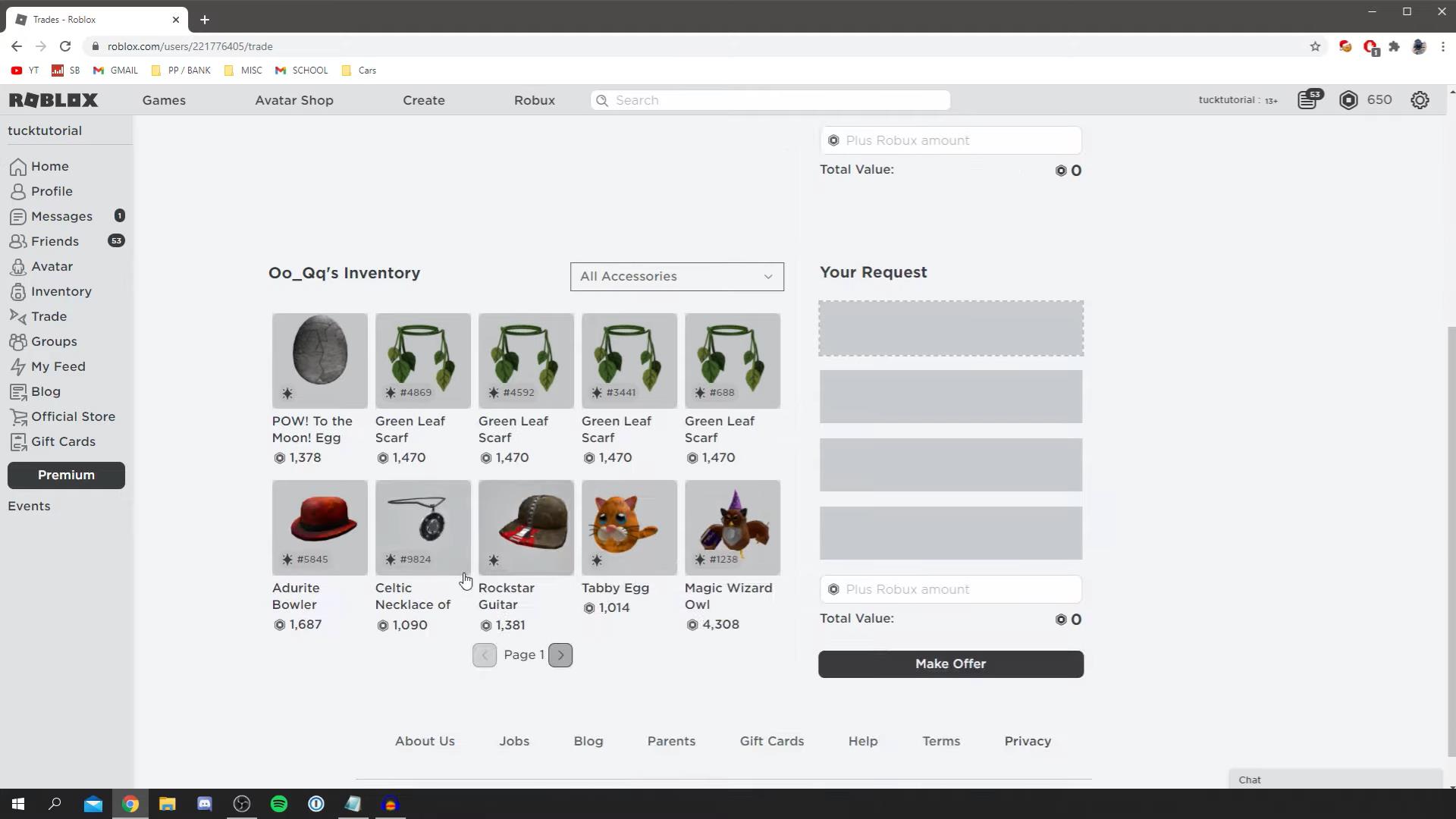The image size is (1456, 819).
Task: Open the Chat panel
Action: point(1335,780)
